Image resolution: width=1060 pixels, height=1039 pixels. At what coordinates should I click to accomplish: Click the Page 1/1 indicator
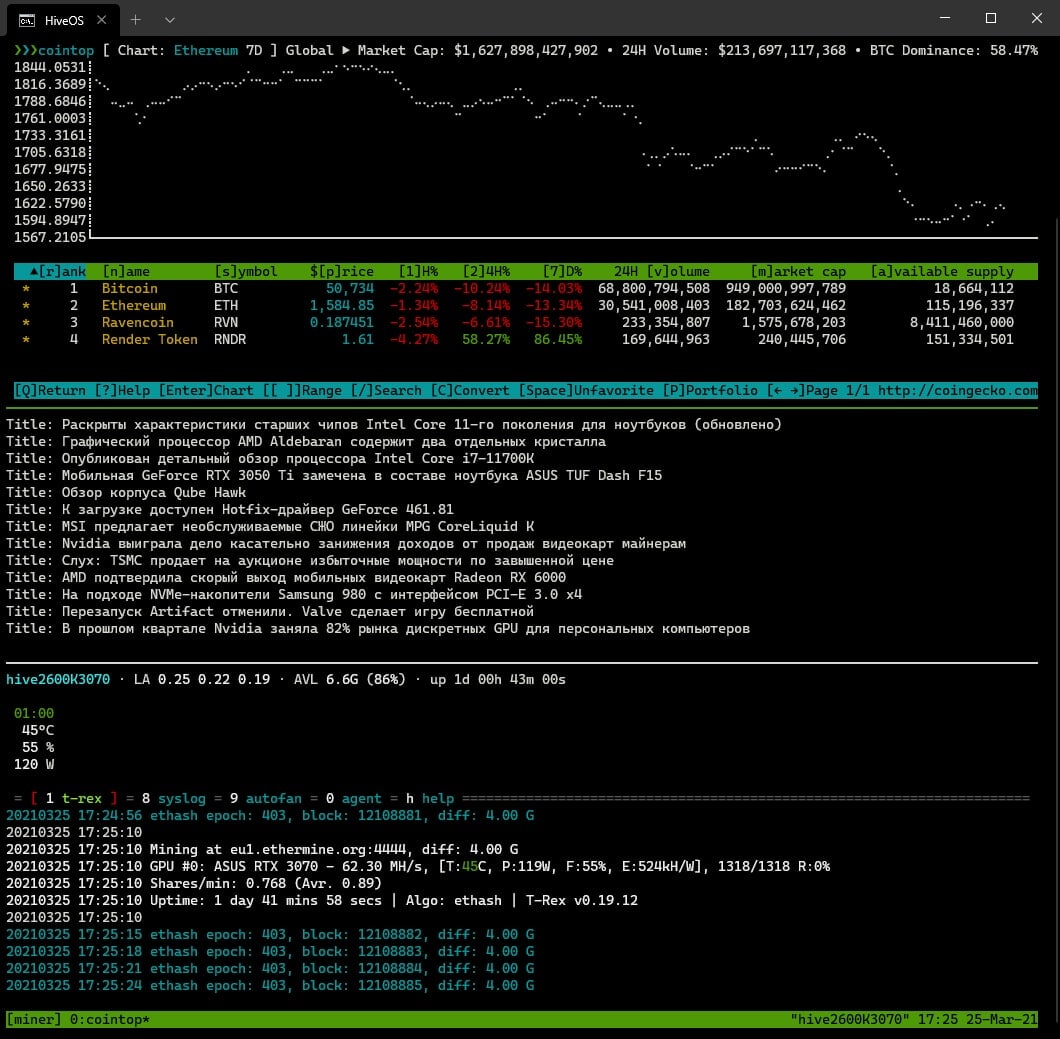838,391
